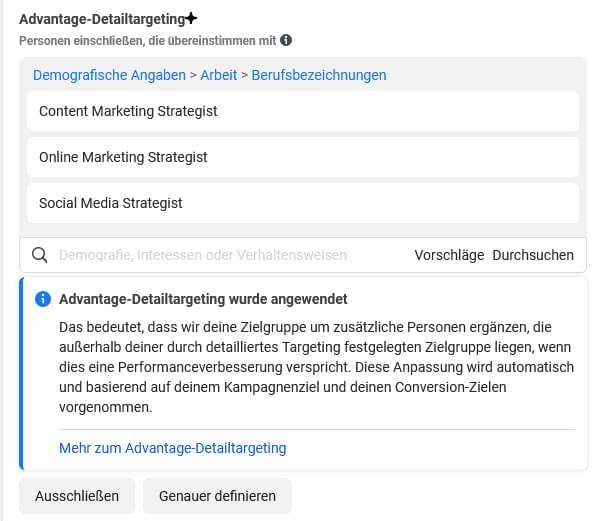Open the Vorschläge suggestions
601x521 pixels.
[449, 255]
